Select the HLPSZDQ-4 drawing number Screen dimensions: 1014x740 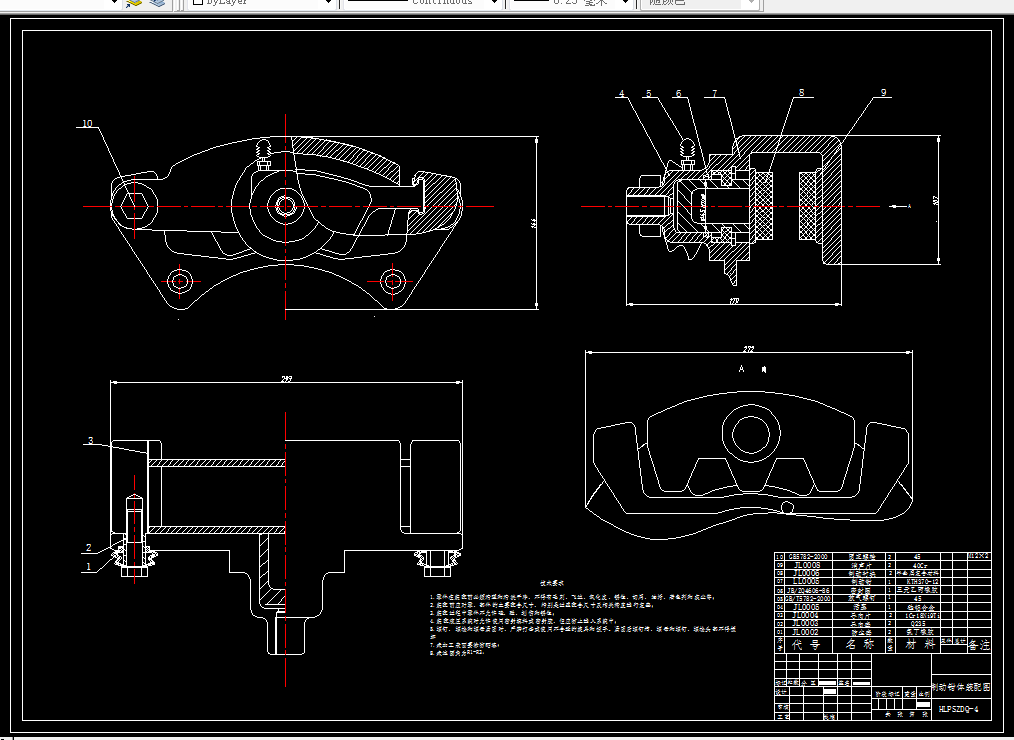point(958,710)
